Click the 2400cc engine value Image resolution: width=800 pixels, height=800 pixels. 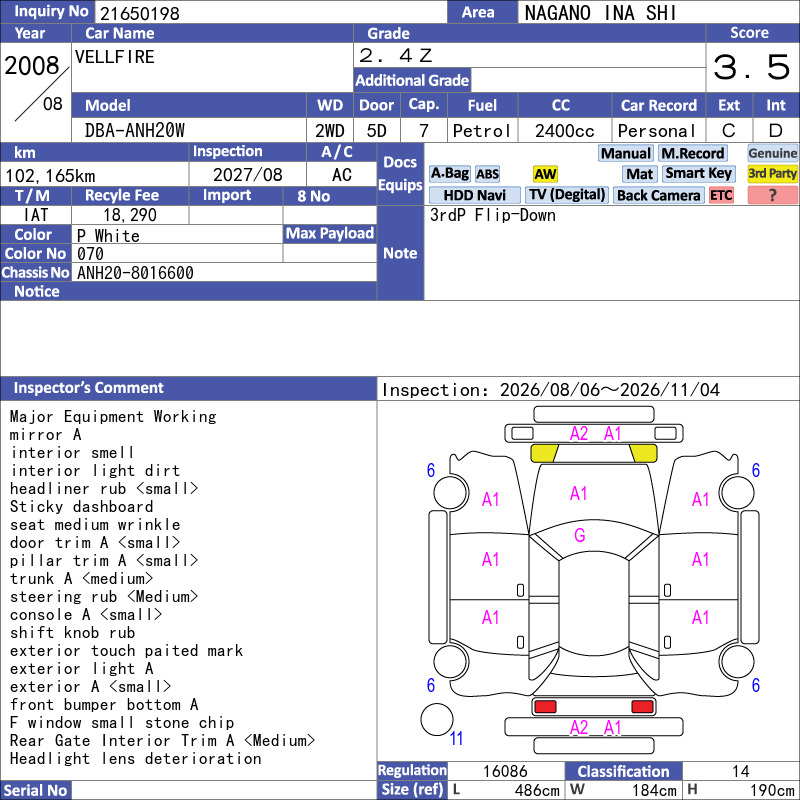click(564, 131)
